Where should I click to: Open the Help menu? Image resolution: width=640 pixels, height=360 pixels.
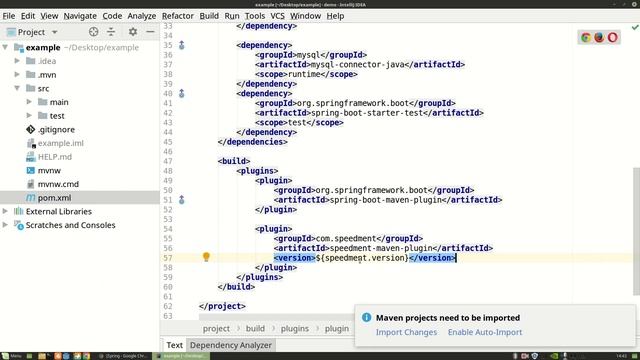pyautogui.click(x=335, y=16)
